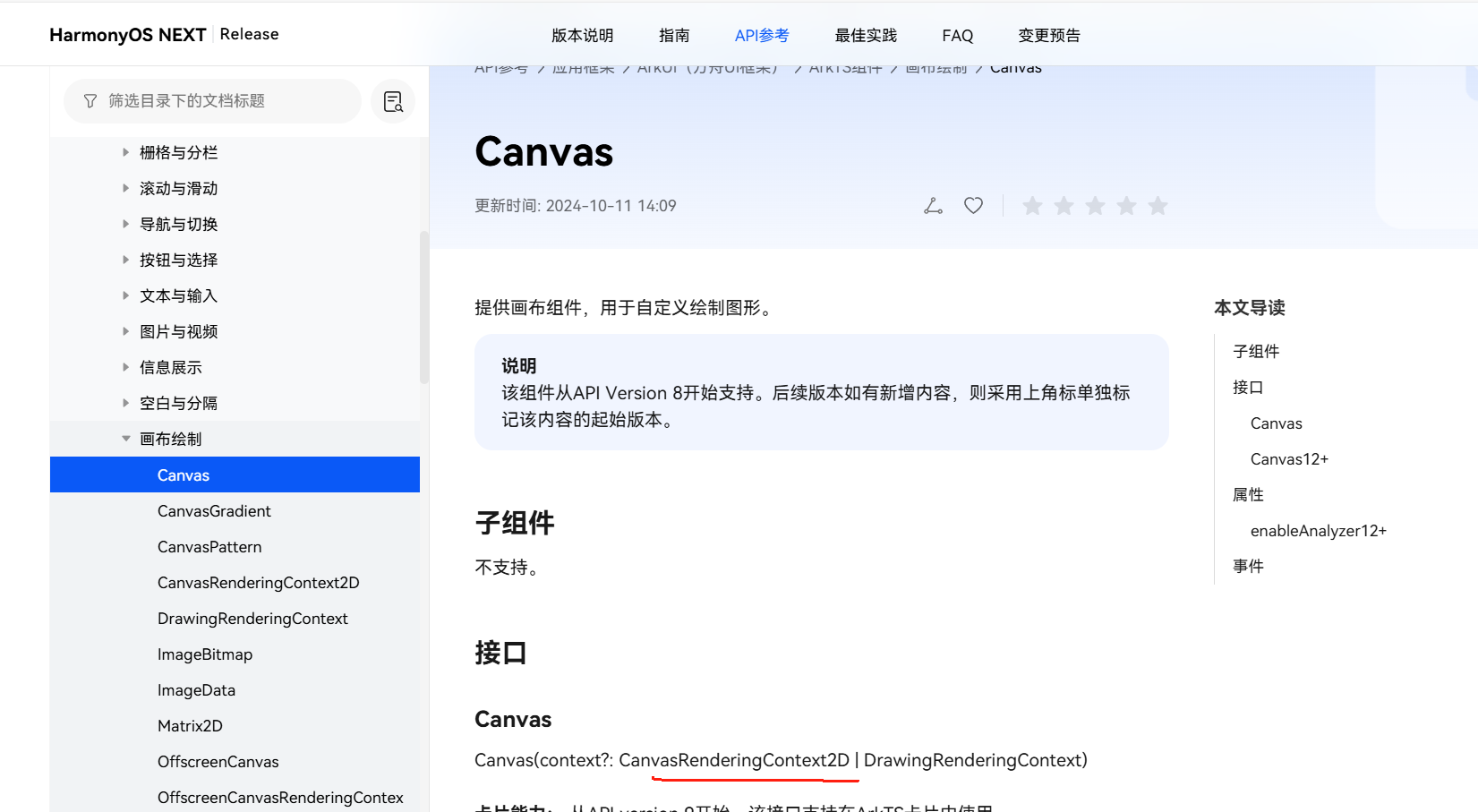The width and height of the screenshot is (1478, 812).
Task: Open the CanvasRenderingContext2D type link in signature
Action: click(733, 760)
